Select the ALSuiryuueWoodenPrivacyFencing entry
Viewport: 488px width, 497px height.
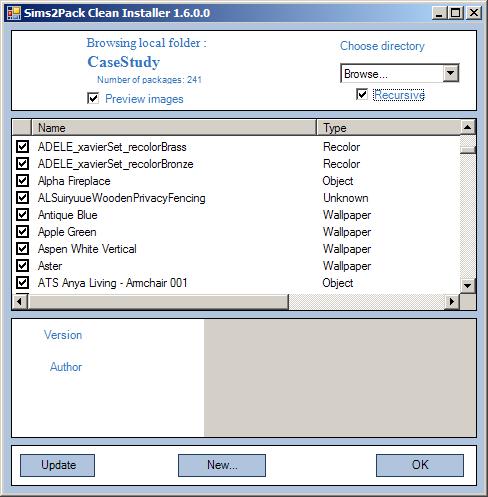tap(122, 198)
